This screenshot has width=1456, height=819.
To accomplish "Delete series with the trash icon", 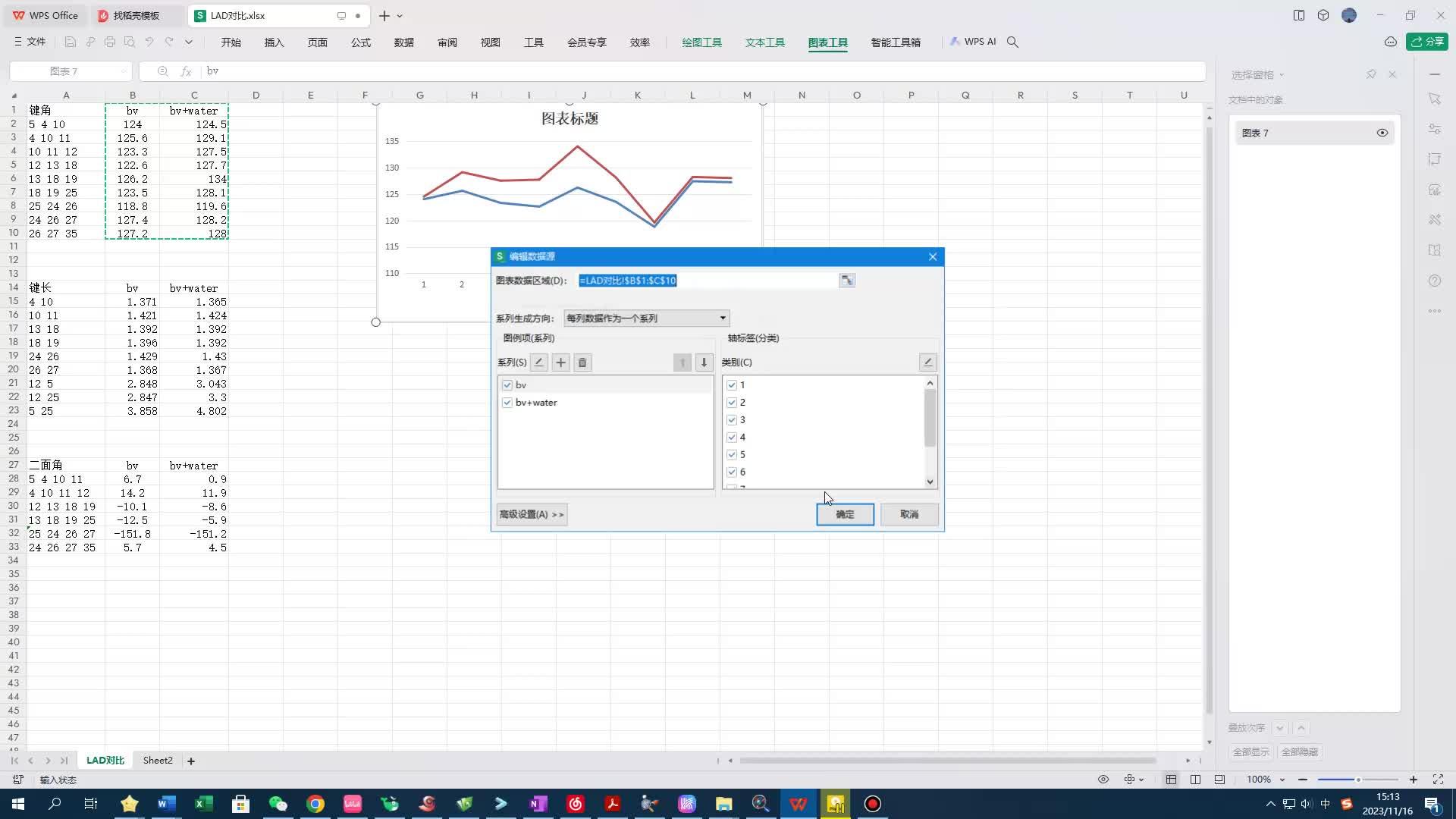I will pos(582,362).
